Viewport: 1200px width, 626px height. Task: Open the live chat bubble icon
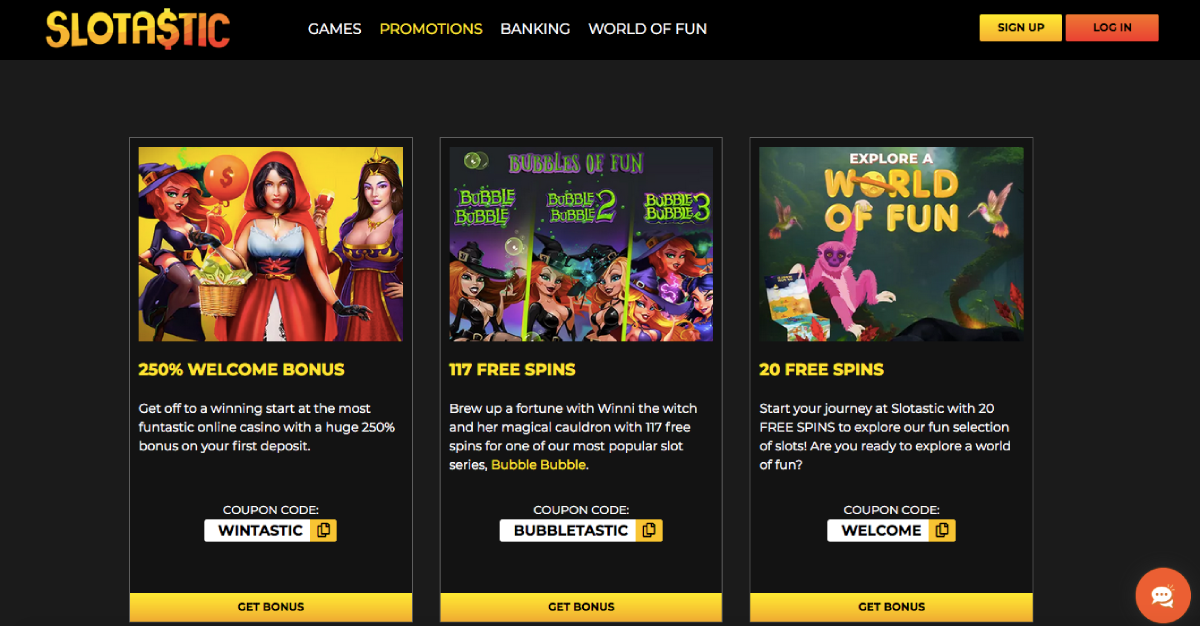[x=1163, y=596]
